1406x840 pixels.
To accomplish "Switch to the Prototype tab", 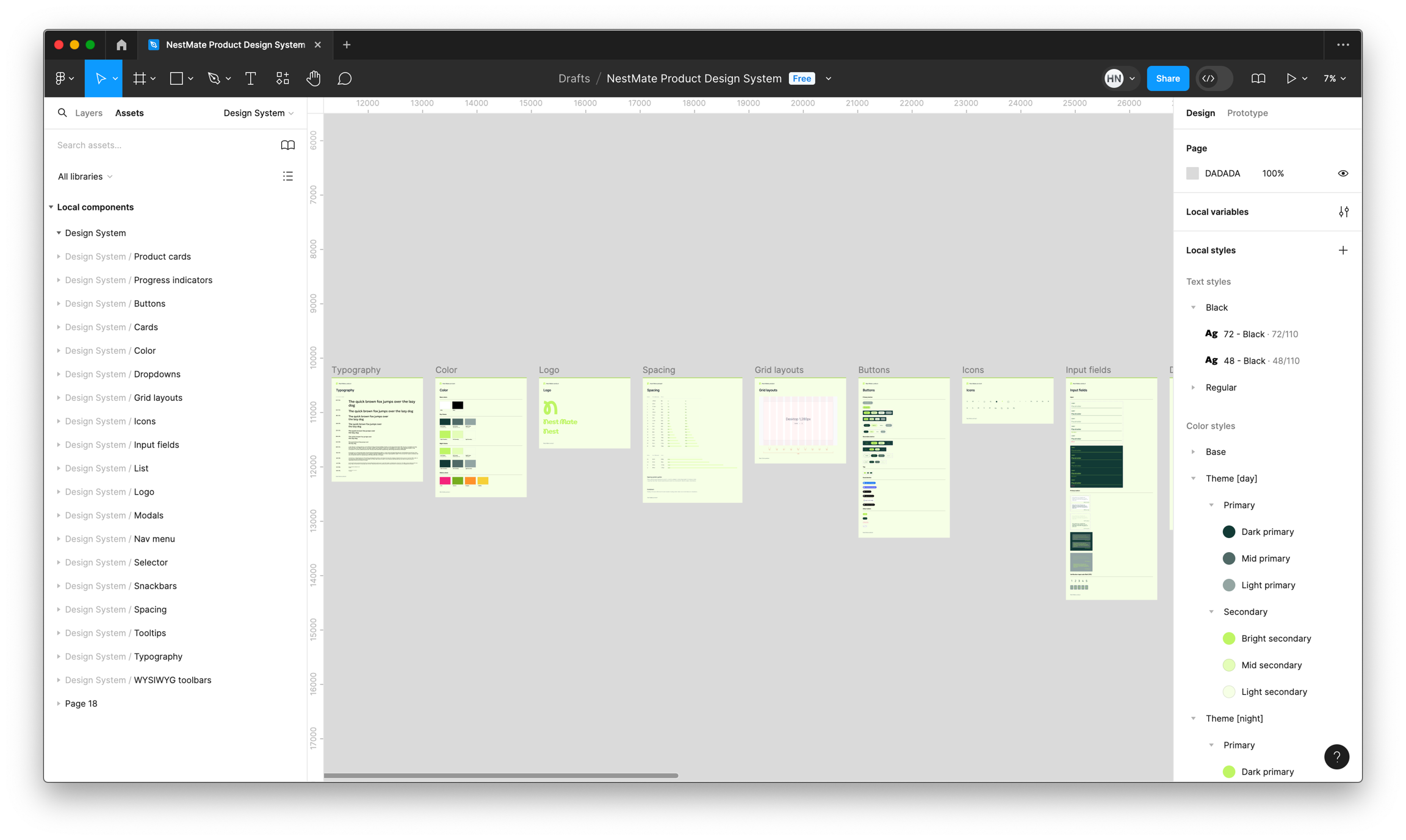I will click(x=1247, y=113).
